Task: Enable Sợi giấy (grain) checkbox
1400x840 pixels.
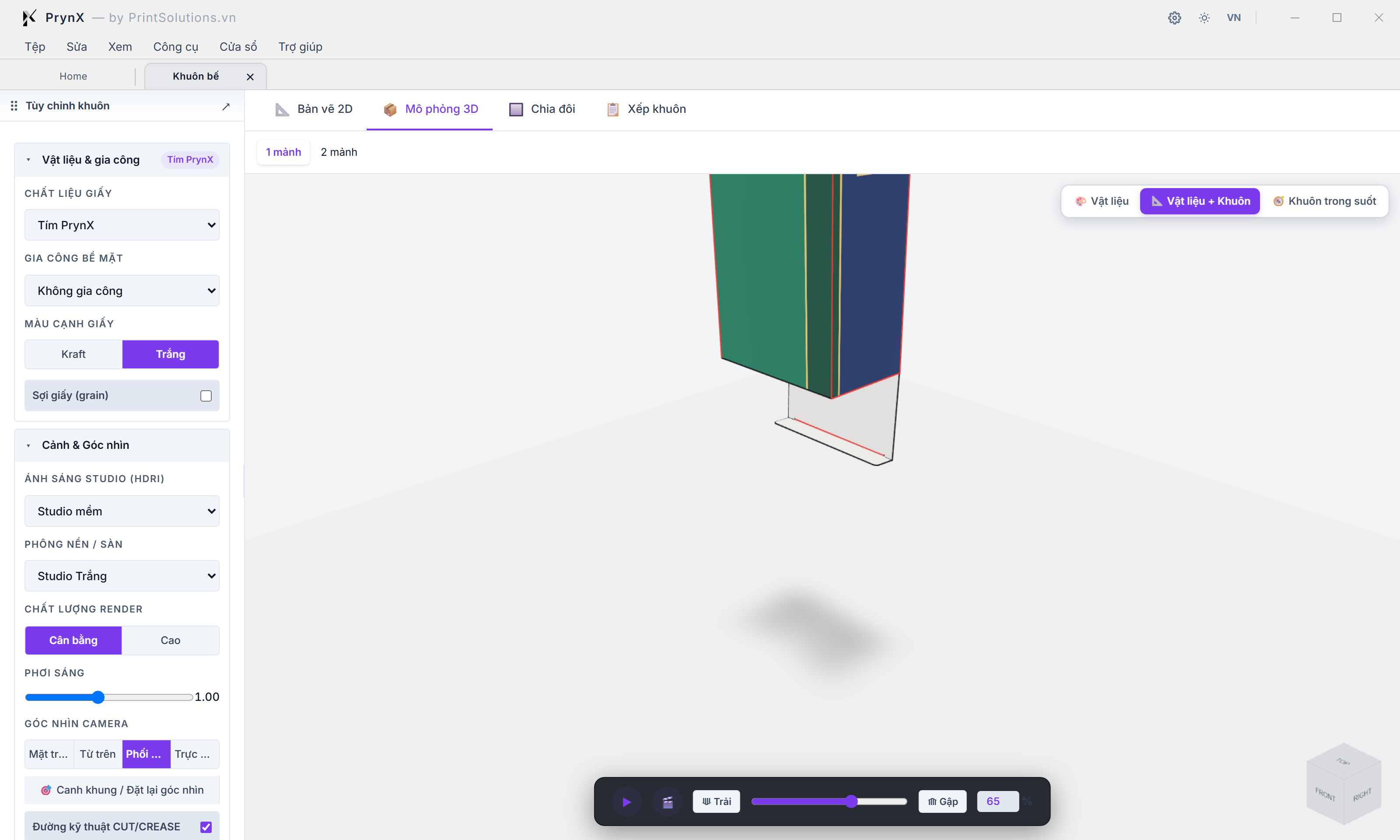Action: point(206,395)
